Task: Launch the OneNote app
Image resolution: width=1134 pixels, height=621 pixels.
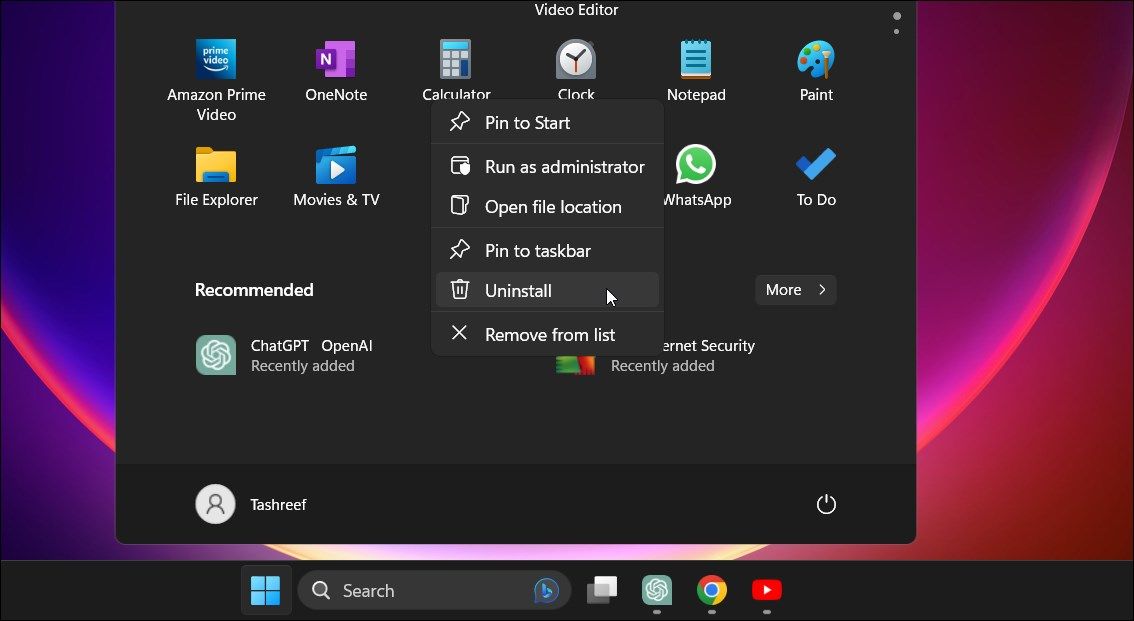Action: 336,60
